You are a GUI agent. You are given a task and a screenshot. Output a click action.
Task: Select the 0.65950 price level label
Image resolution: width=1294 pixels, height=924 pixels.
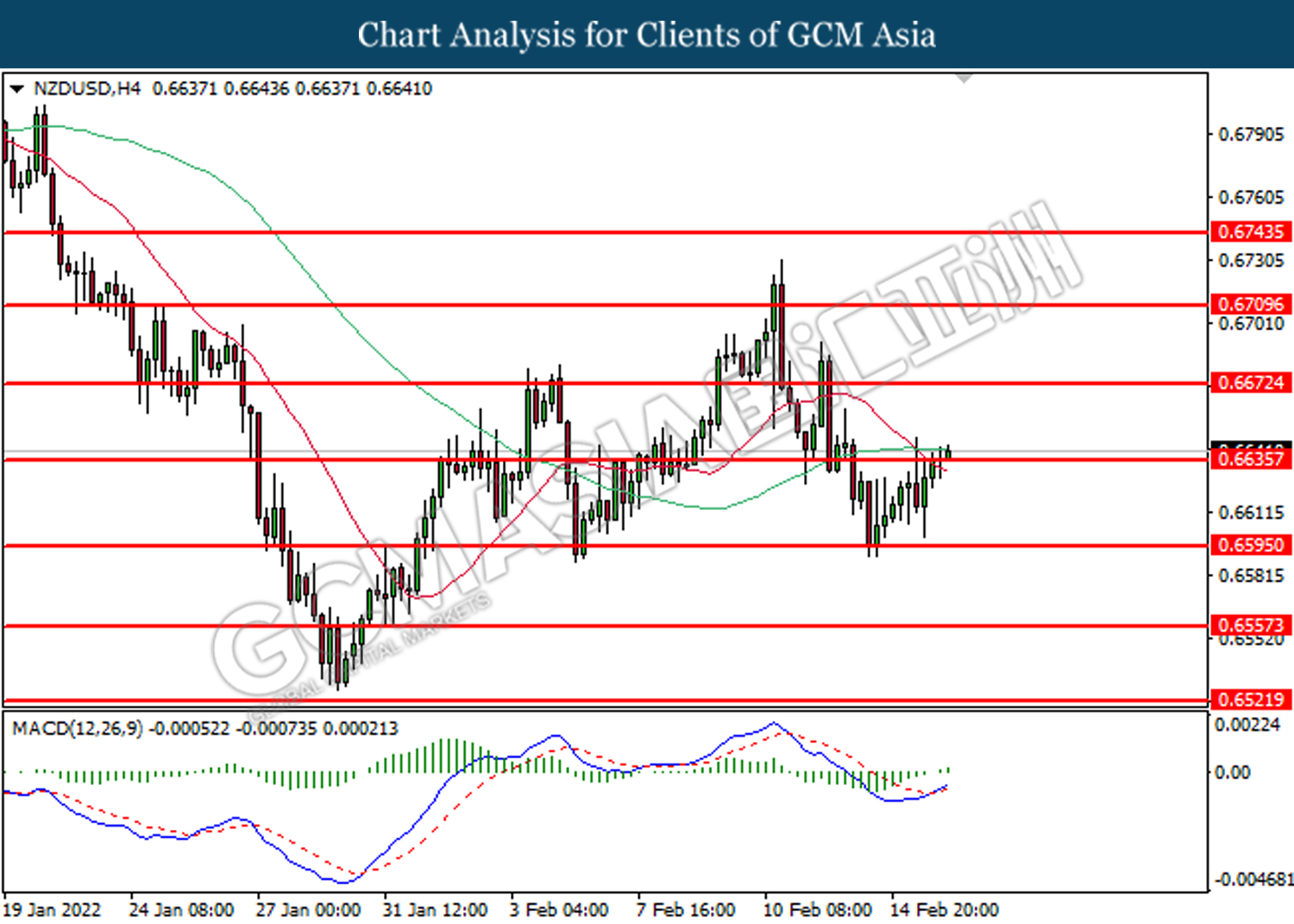click(x=1252, y=545)
